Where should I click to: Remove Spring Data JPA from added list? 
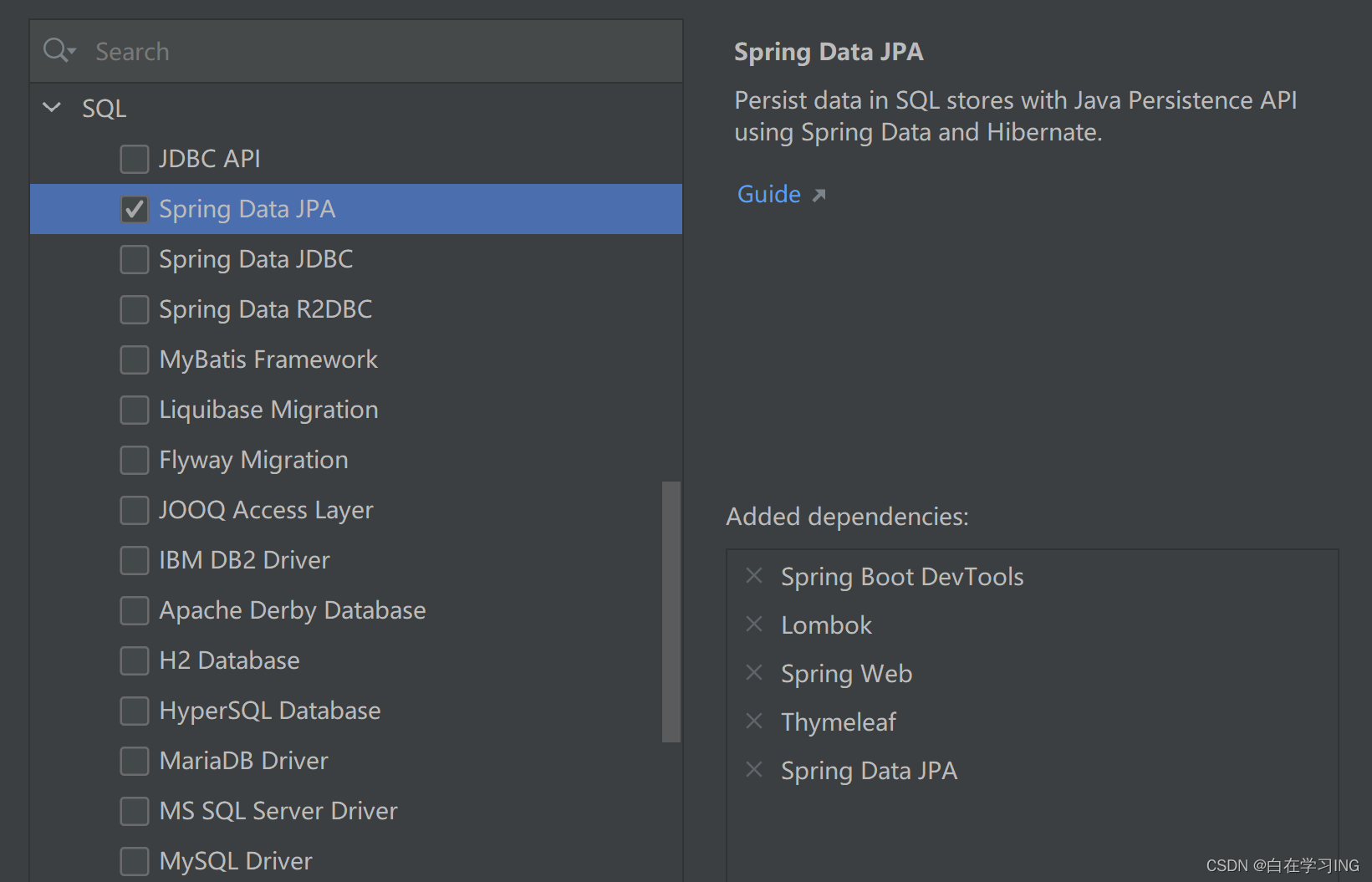(x=754, y=770)
